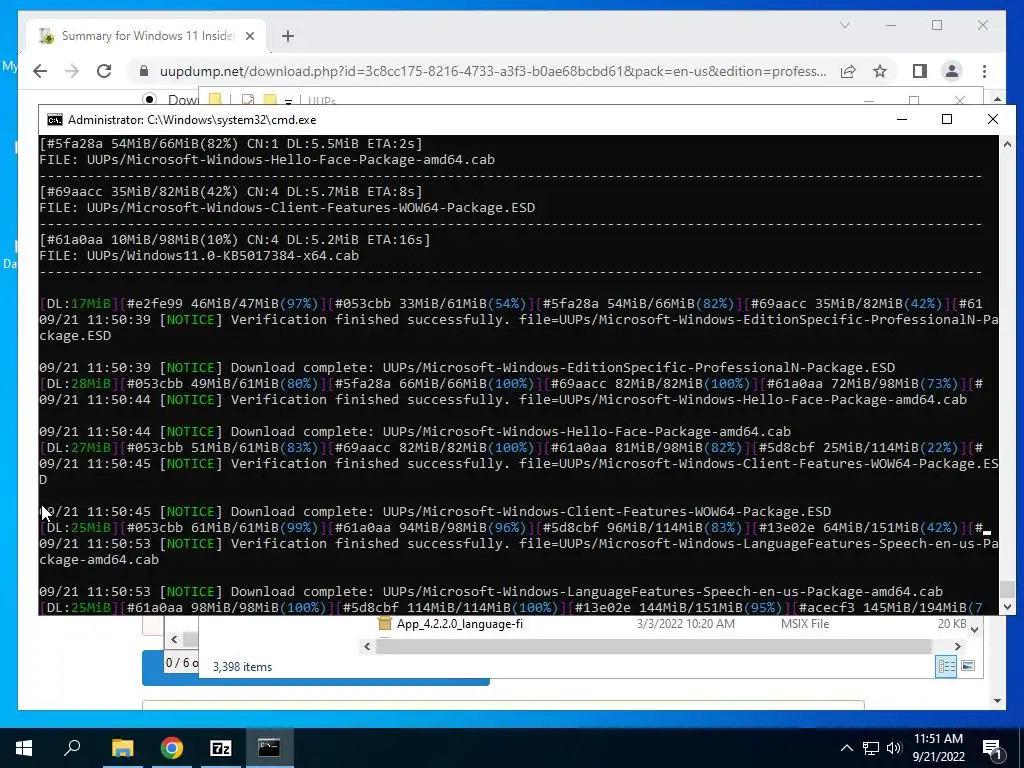This screenshot has width=1024, height=768.
Task: Click the Explorer new folder quick access icon
Action: [270, 100]
